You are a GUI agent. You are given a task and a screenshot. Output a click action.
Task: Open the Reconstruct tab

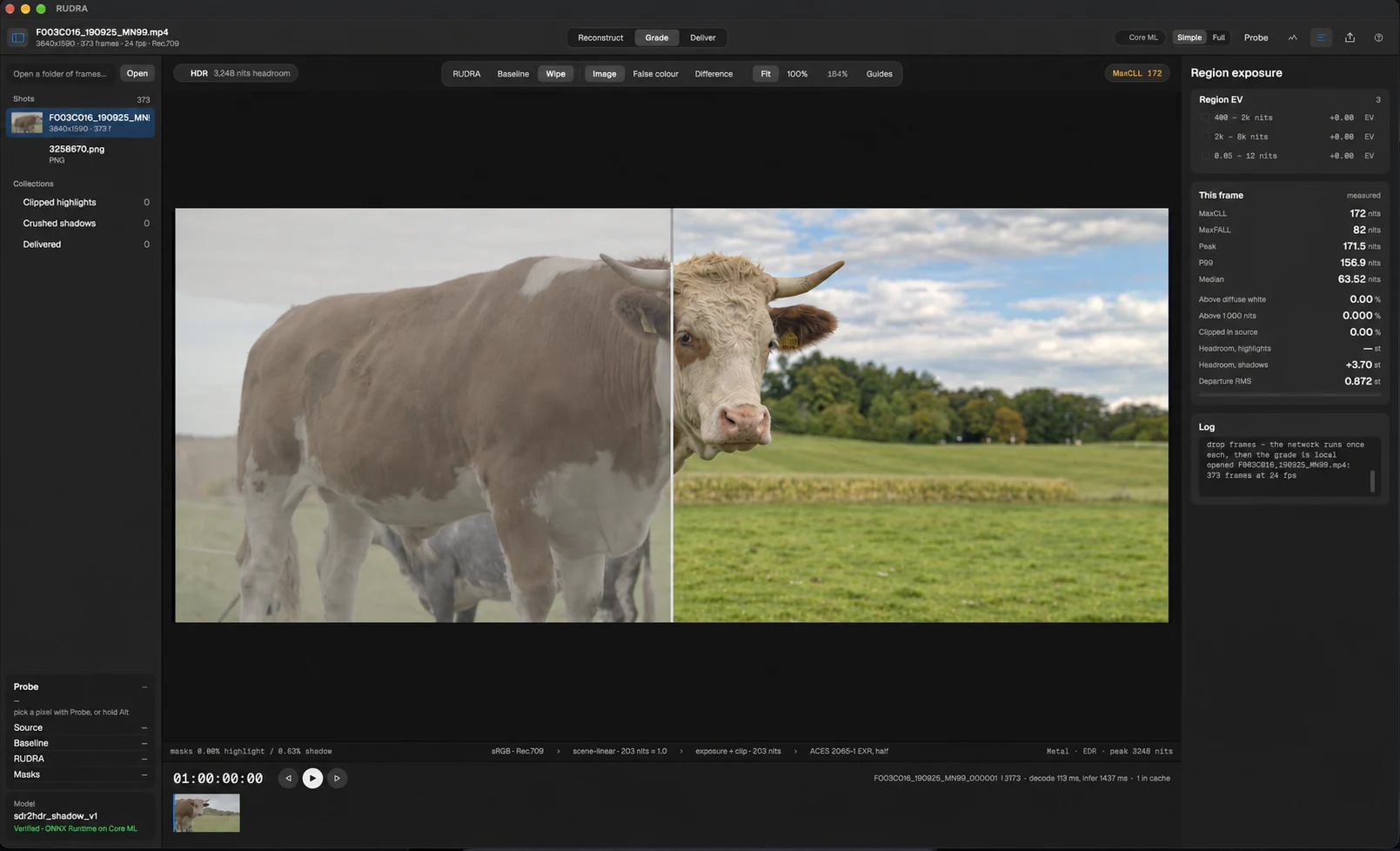tap(600, 37)
